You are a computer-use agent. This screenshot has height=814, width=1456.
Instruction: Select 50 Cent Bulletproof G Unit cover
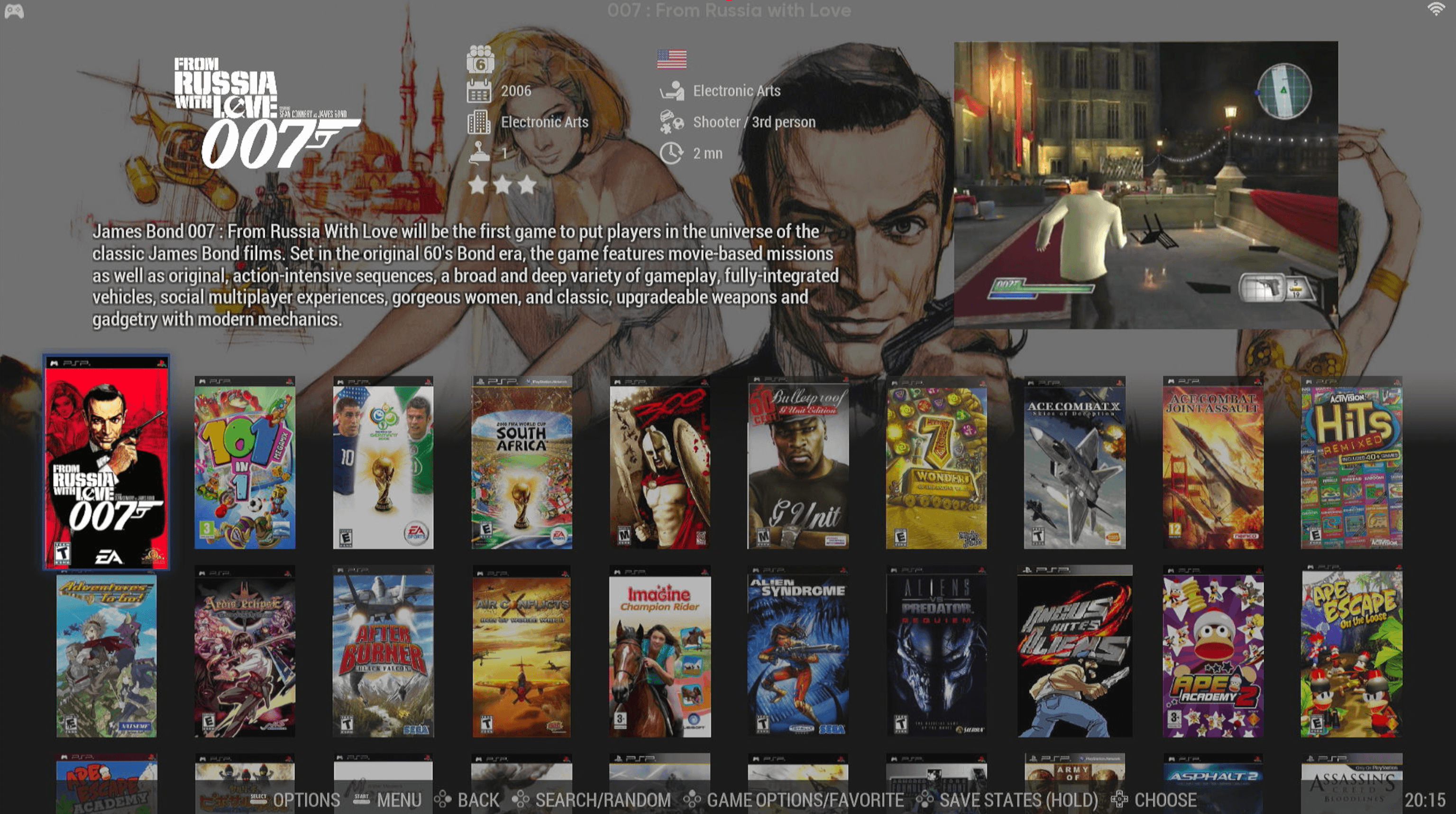(797, 462)
